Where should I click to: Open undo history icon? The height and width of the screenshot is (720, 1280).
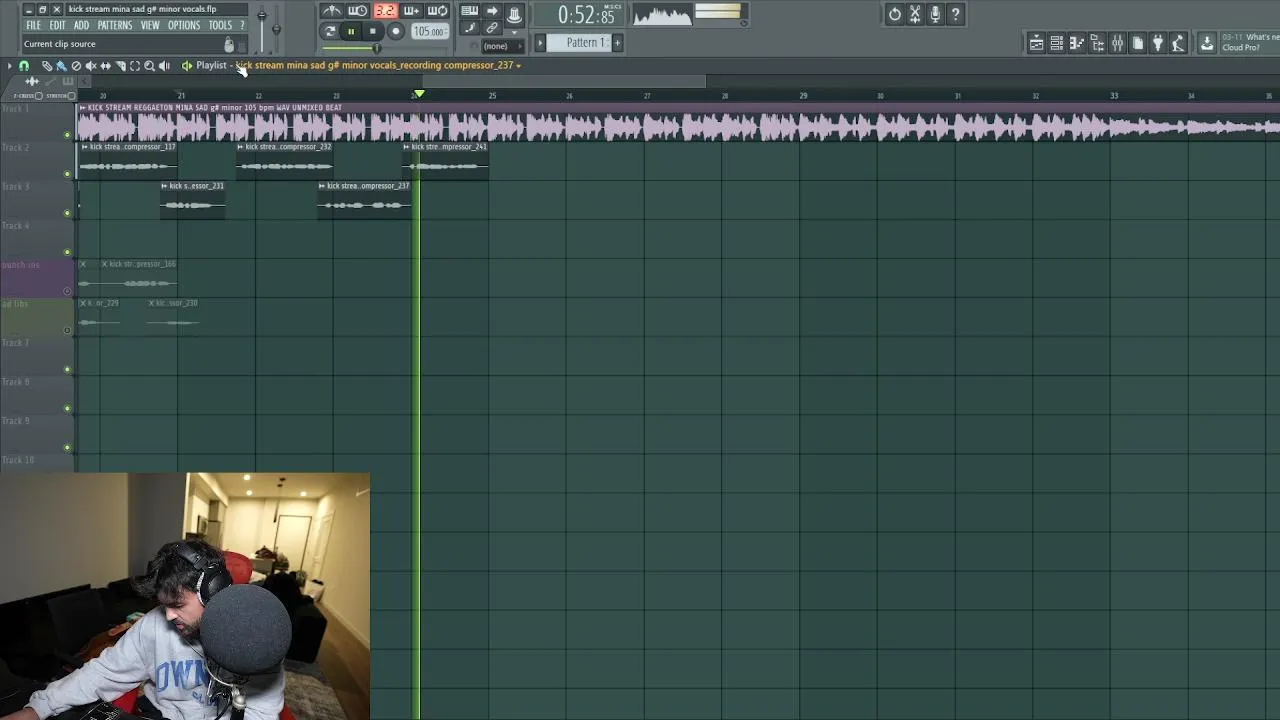[x=895, y=14]
